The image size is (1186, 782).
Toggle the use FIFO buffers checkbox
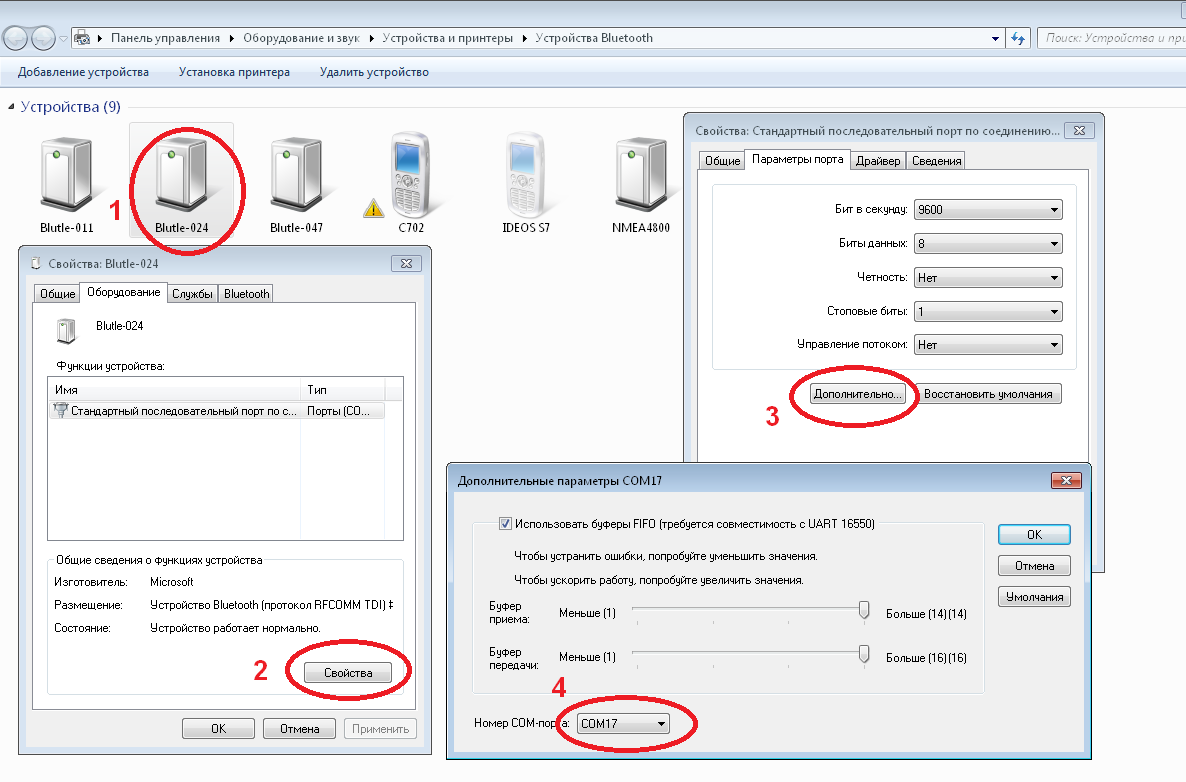[505, 523]
